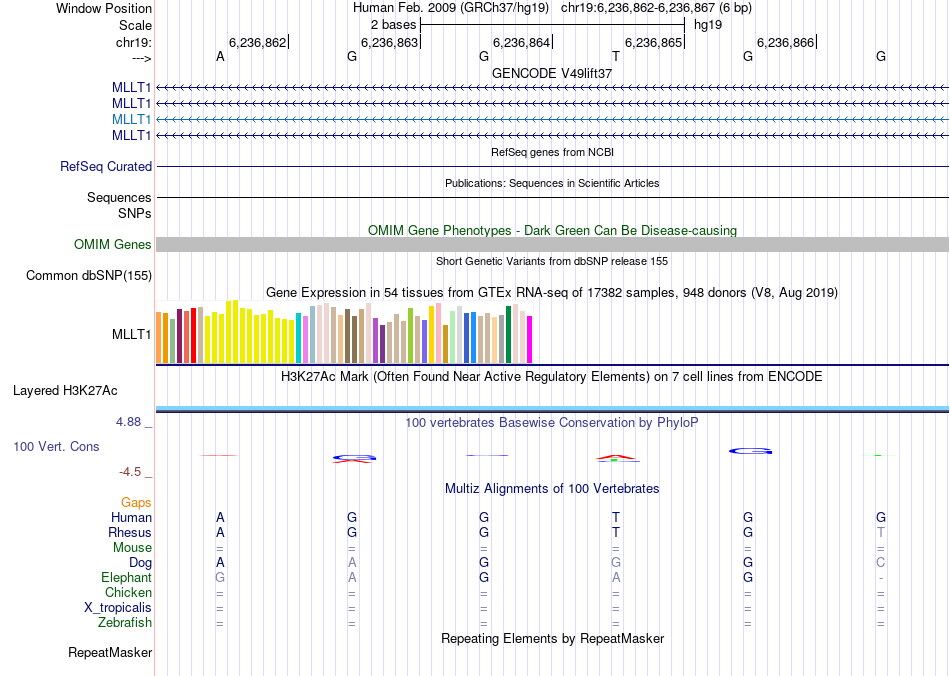This screenshot has width=950, height=676.
Task: Click the Human Feb. 2009 (GRCh37/hg19) text
Action: (x=451, y=8)
